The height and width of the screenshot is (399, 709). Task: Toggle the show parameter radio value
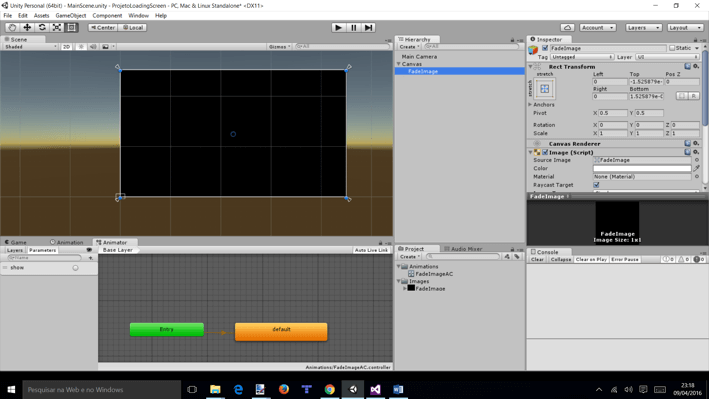pos(76,268)
